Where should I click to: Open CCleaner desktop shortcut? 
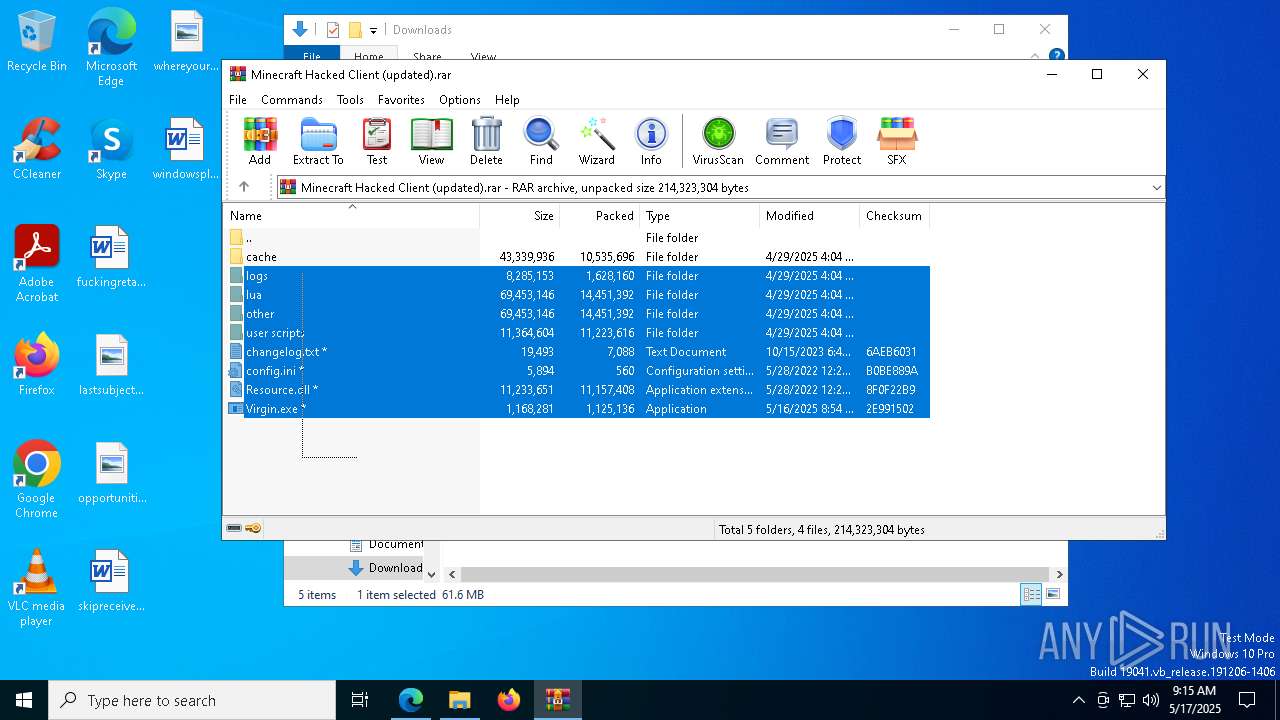click(37, 149)
